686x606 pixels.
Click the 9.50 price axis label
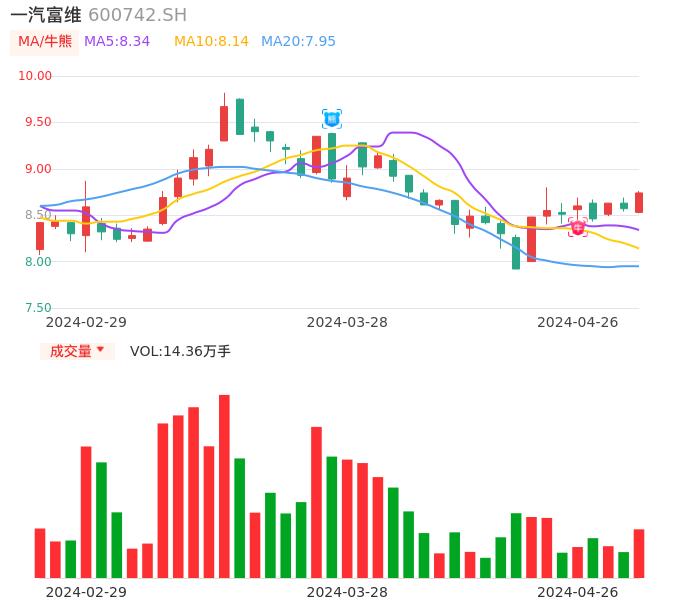[38, 122]
